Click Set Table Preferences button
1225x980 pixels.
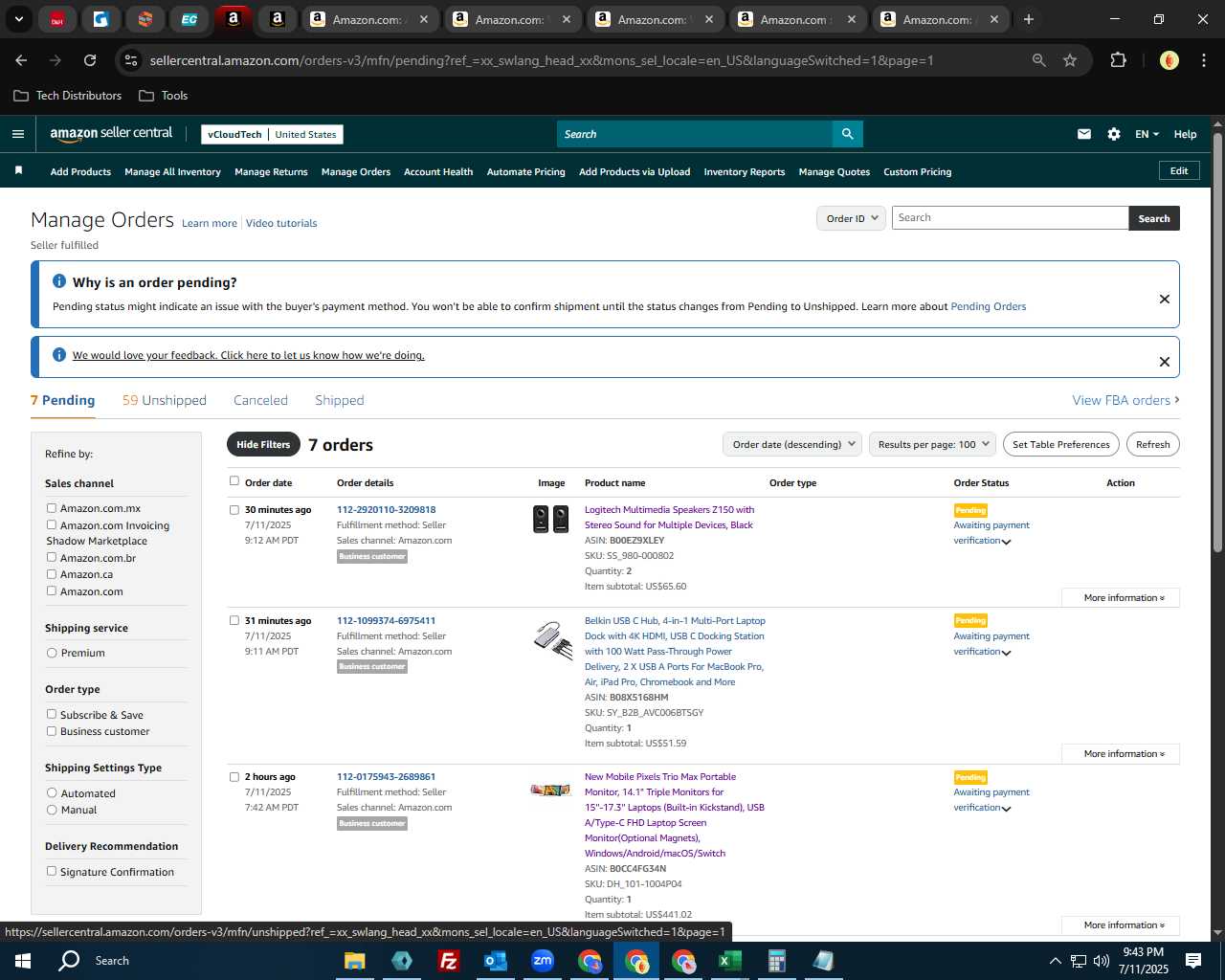point(1060,444)
